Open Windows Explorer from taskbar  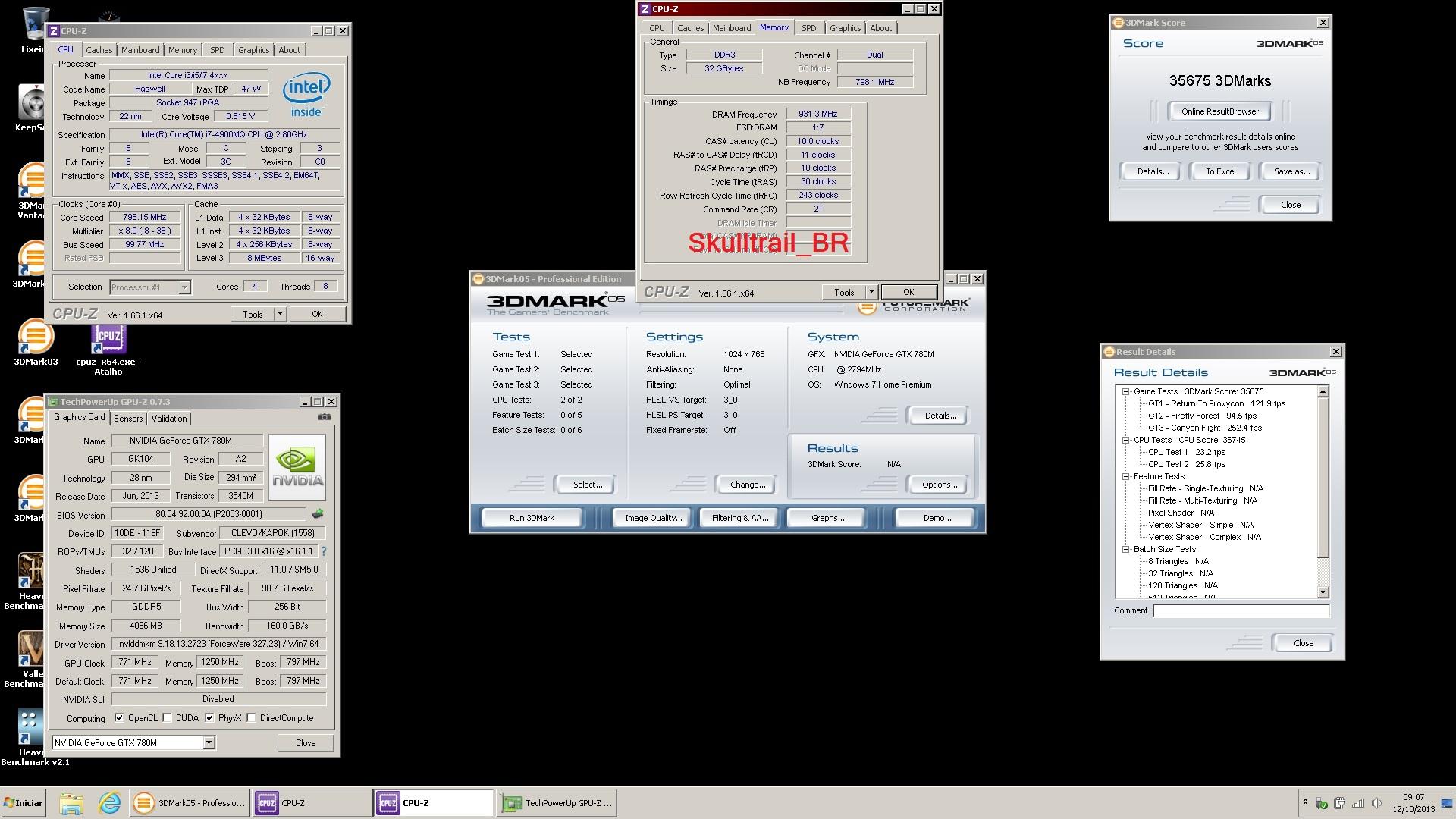coord(71,803)
